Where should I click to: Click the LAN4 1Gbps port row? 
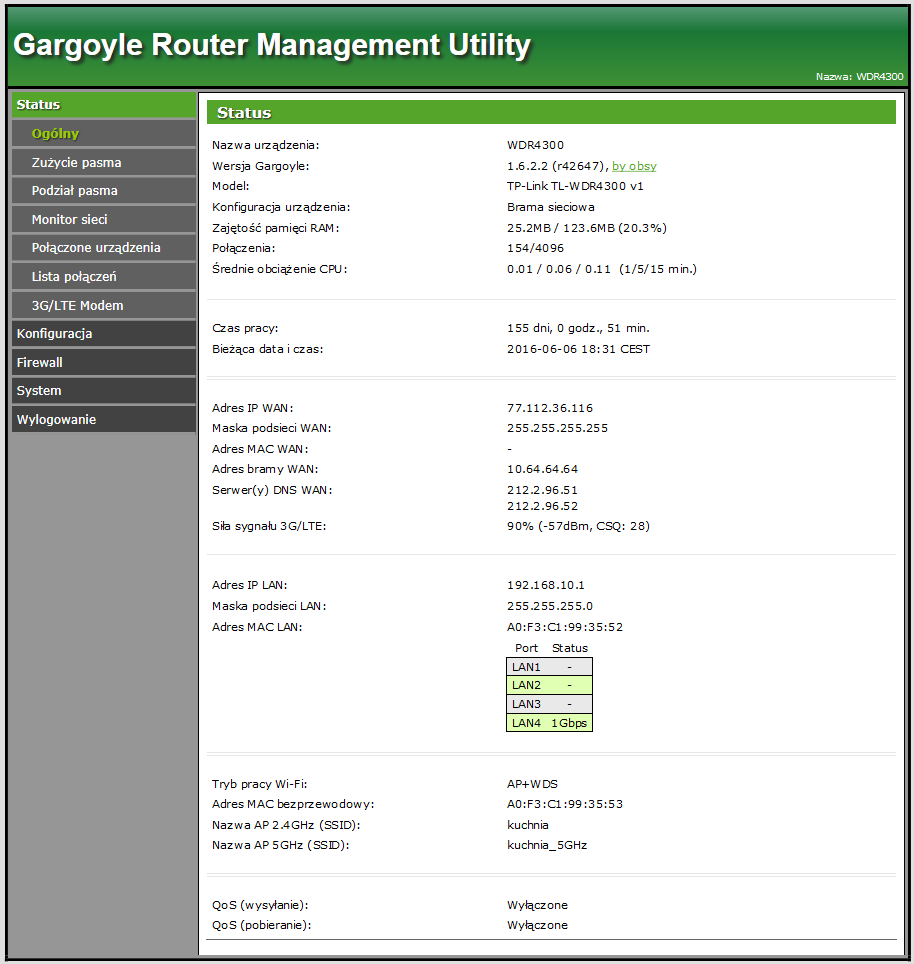[x=549, y=723]
